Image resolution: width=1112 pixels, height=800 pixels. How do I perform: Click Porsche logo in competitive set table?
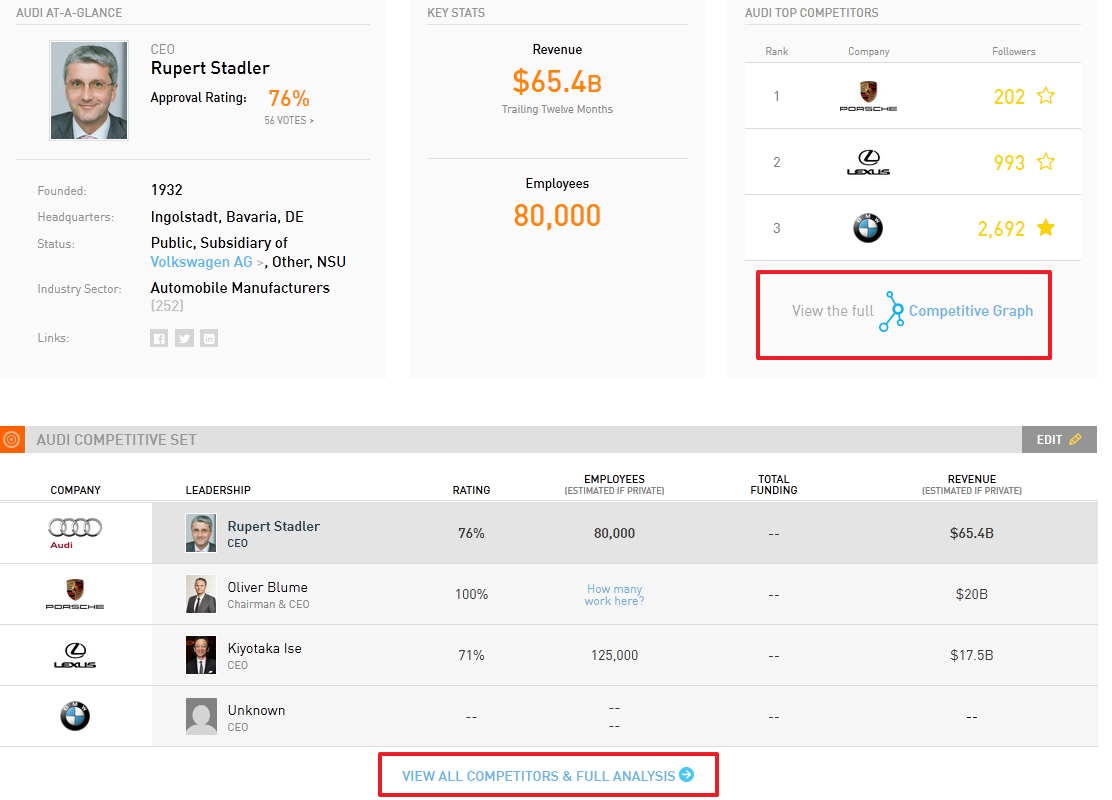(75, 594)
